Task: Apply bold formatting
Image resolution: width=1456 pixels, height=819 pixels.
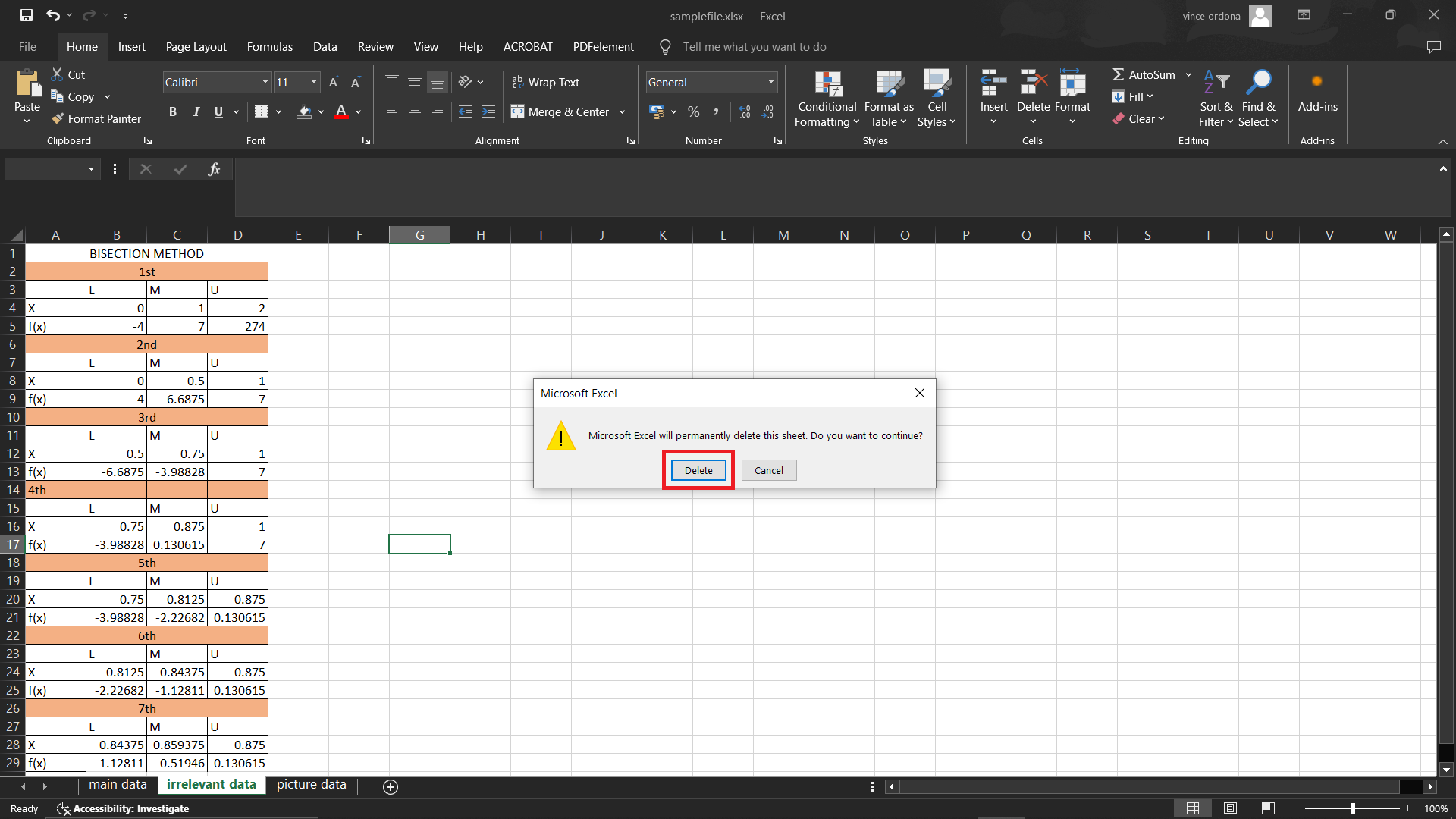Action: pyautogui.click(x=172, y=111)
